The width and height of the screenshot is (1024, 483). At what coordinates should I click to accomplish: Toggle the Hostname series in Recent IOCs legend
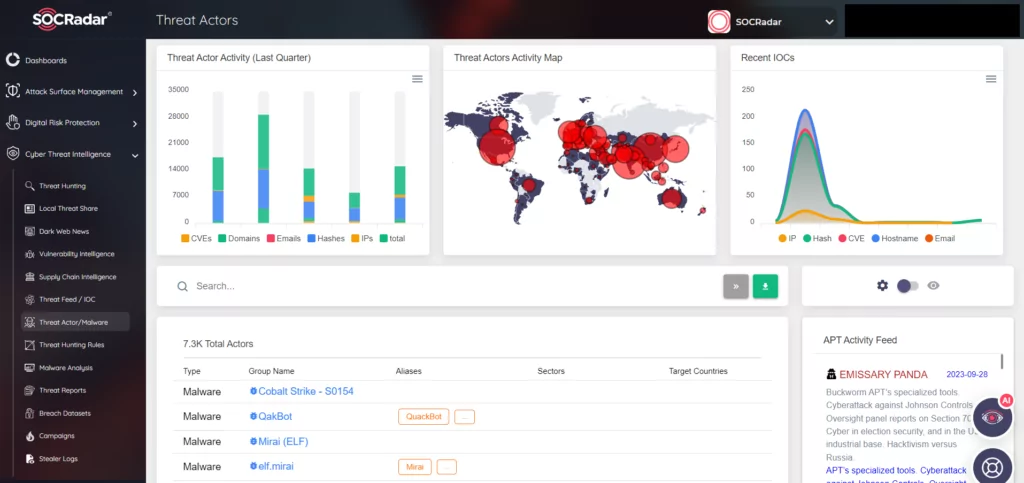point(896,238)
